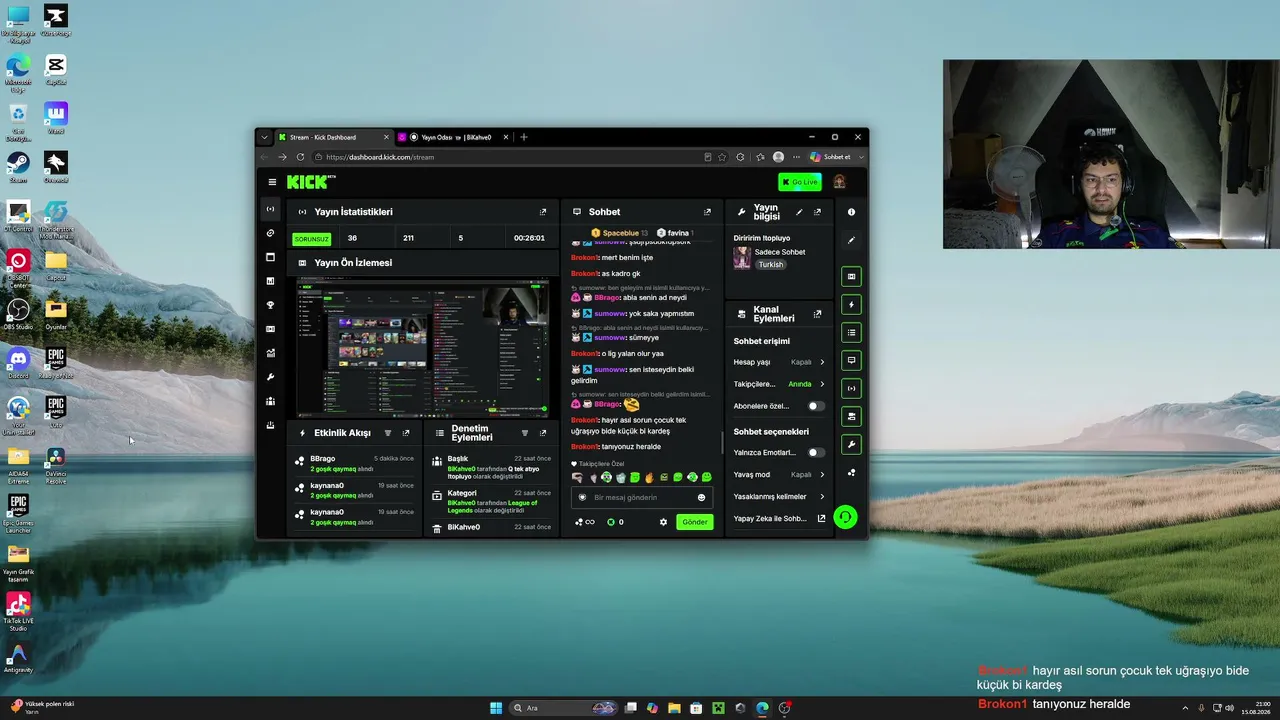
Task: Toggle Abonelere özel chat switch
Action: tap(817, 406)
